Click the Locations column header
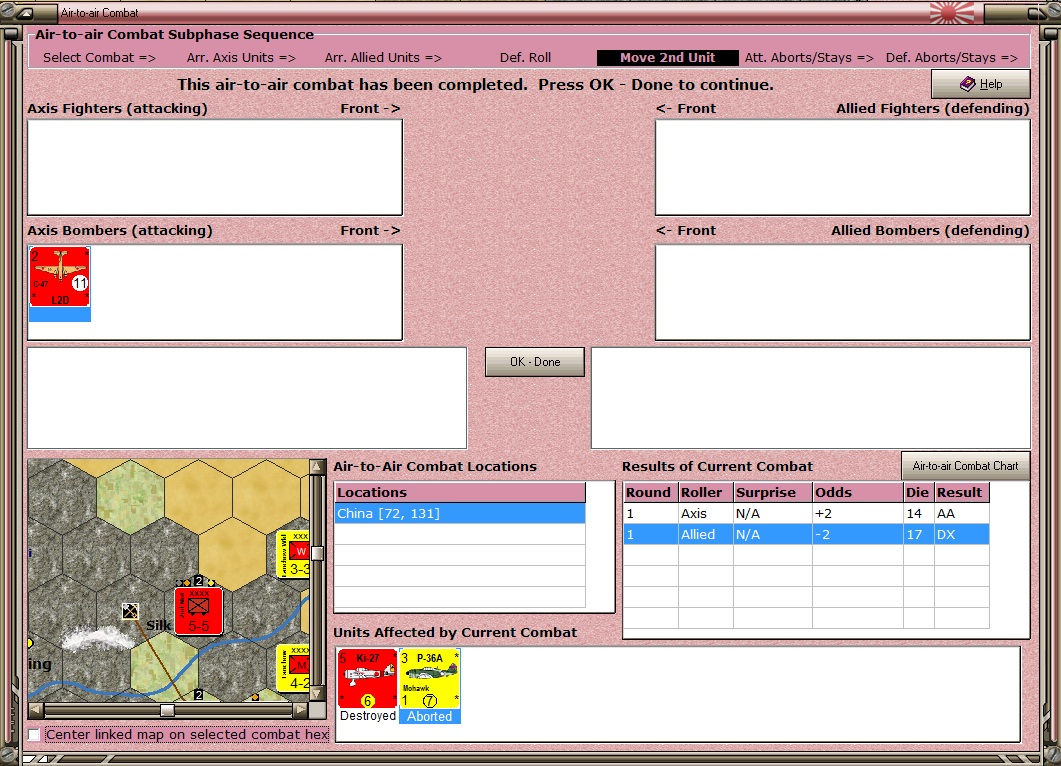 (x=460, y=493)
